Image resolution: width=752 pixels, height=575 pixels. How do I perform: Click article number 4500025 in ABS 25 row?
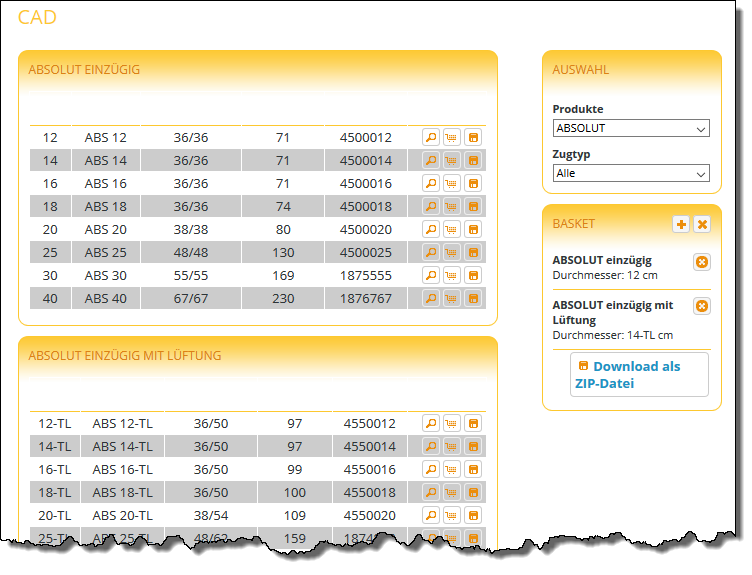(366, 252)
